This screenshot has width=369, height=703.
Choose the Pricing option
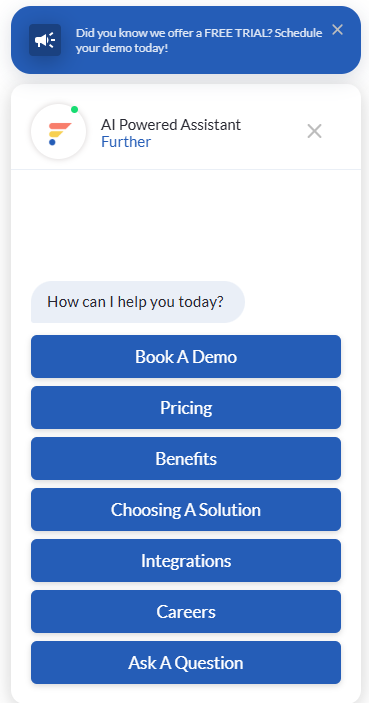(186, 408)
